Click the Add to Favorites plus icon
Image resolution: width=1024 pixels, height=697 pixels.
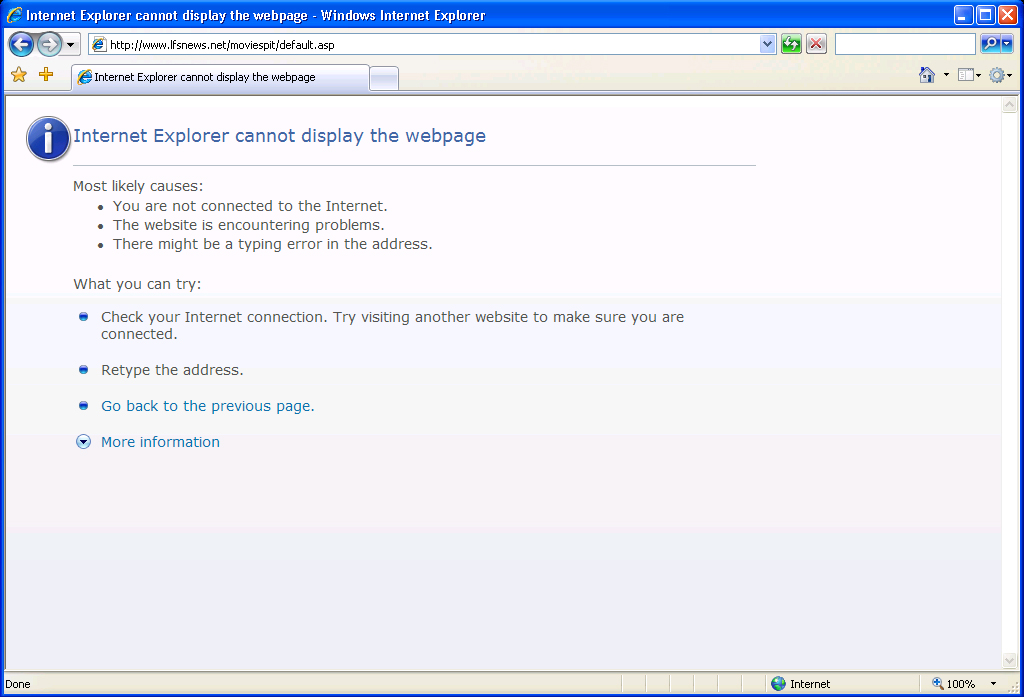click(x=46, y=74)
